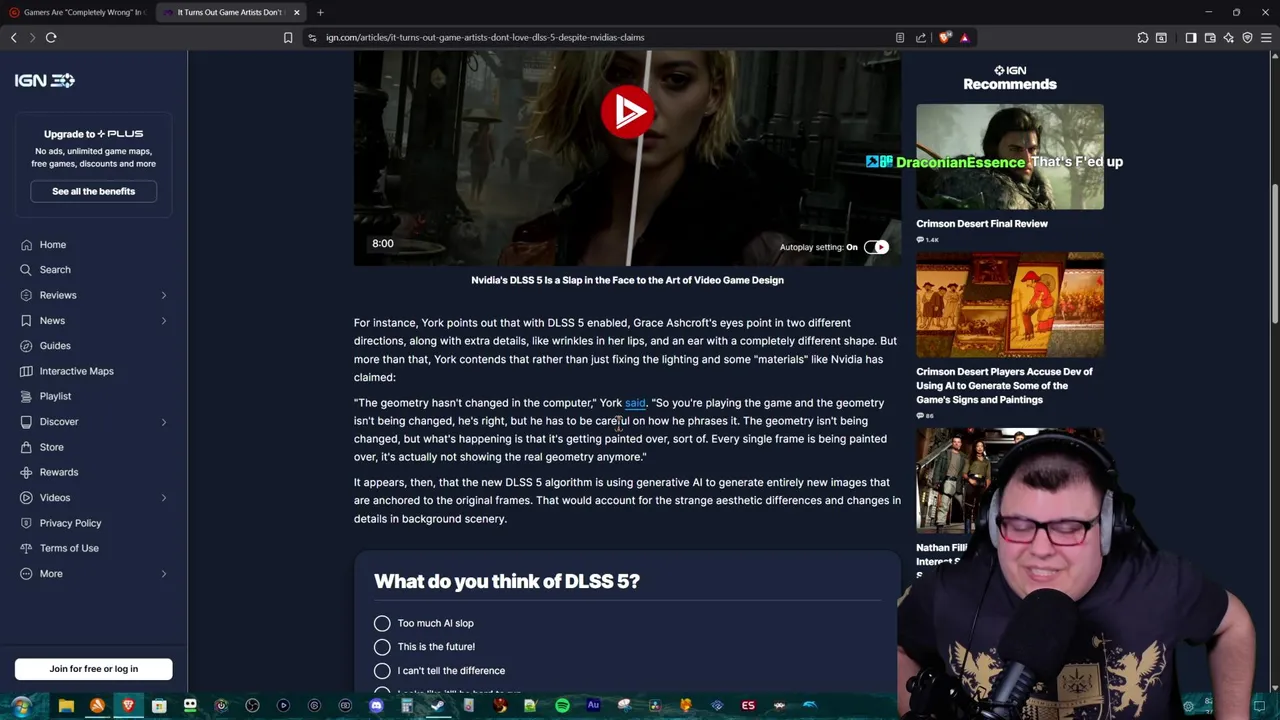Expand the Discover submenu arrow
This screenshot has height=720, width=1280.
click(164, 422)
